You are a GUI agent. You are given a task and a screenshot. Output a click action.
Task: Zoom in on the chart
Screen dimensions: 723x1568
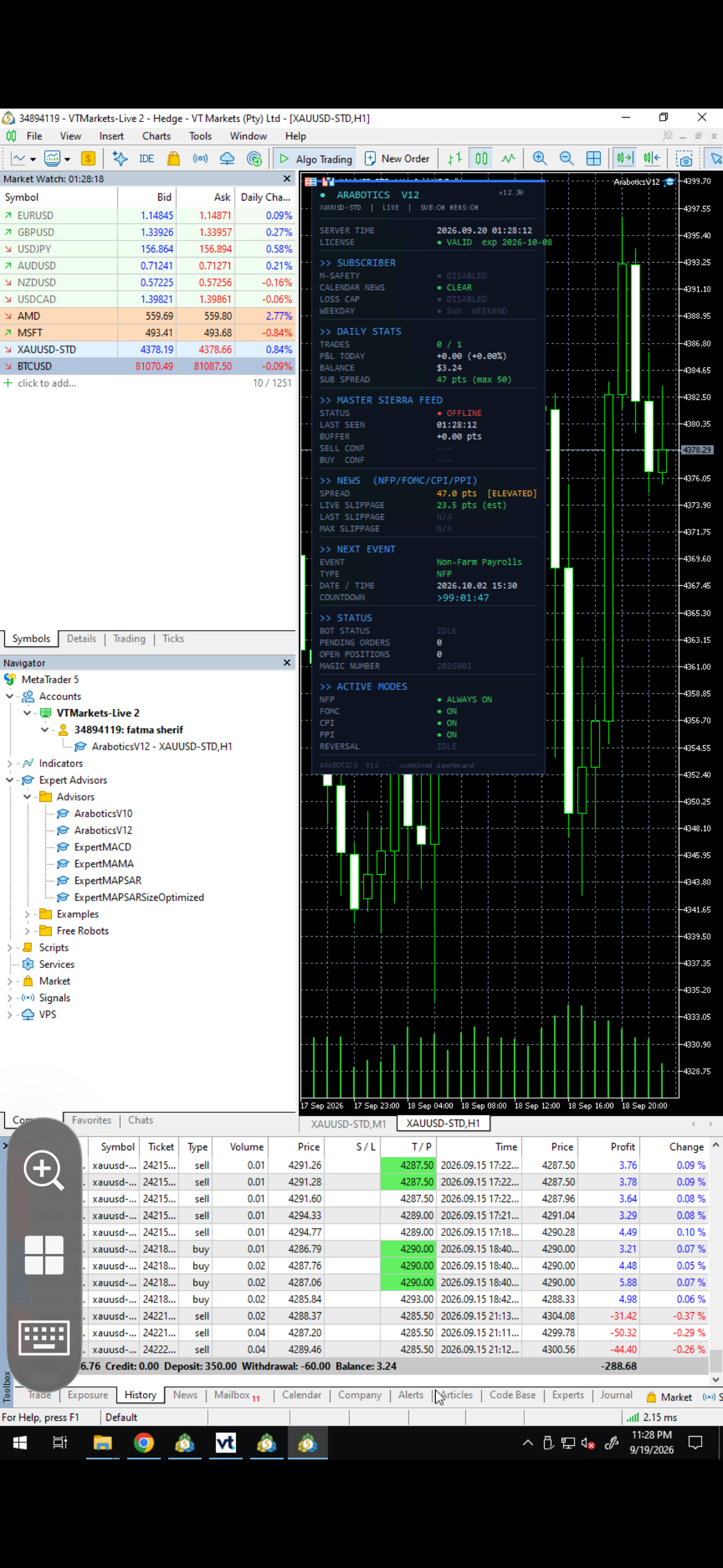pyautogui.click(x=540, y=159)
